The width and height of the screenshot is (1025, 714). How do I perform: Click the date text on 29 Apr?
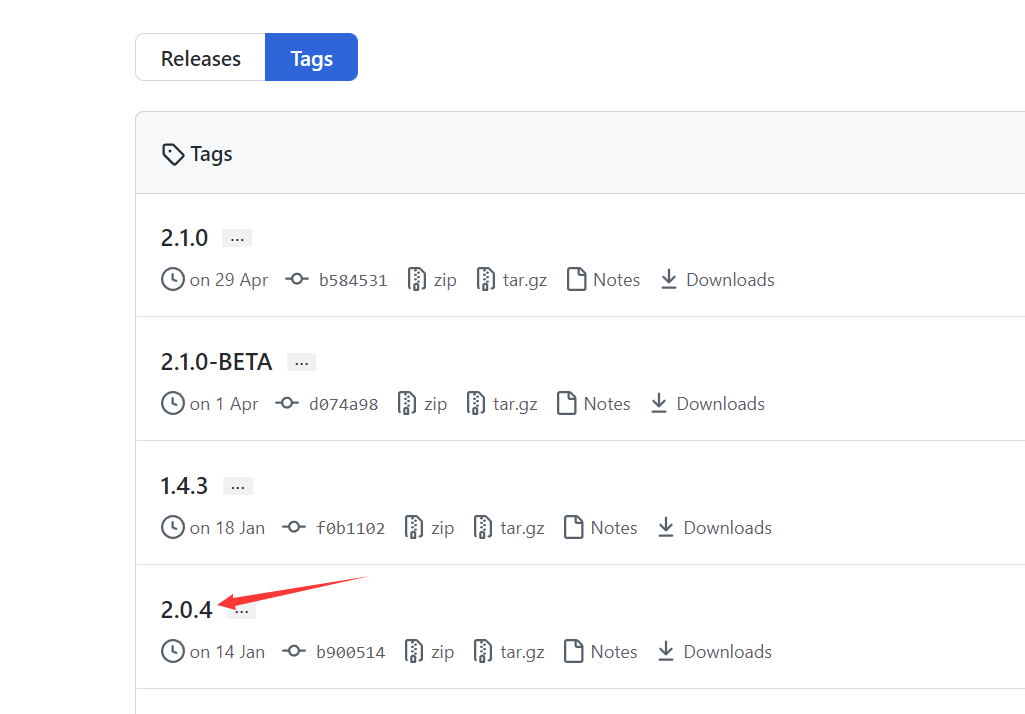point(229,280)
